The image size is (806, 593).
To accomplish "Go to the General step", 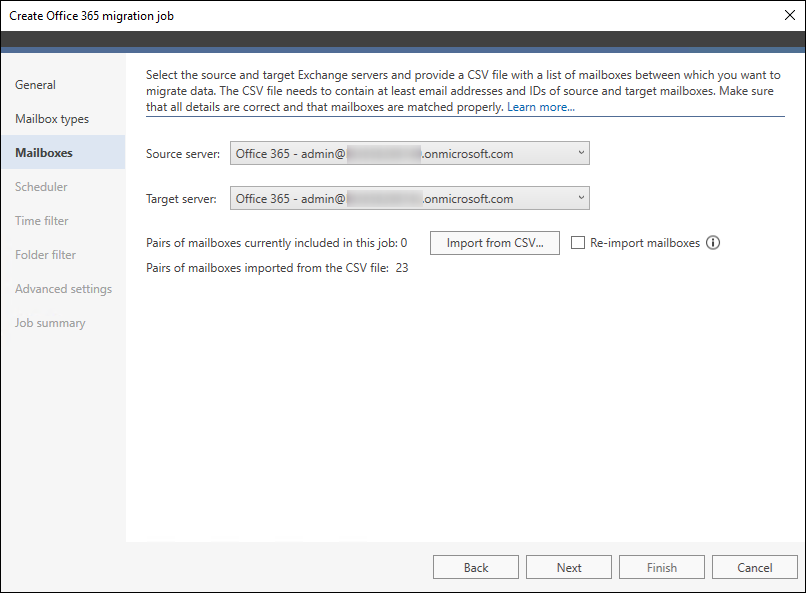I will pyautogui.click(x=35, y=85).
